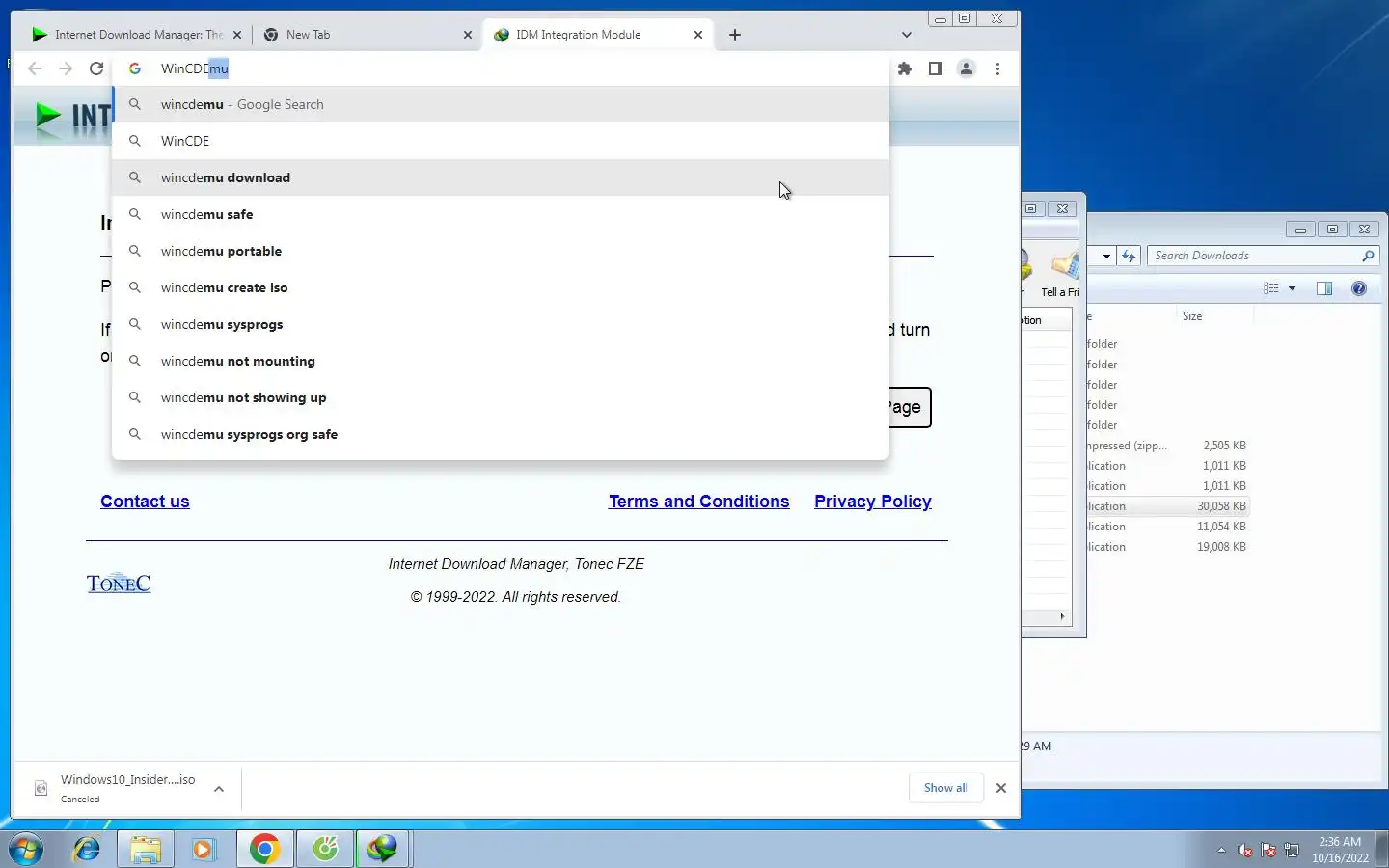Close the New Tab tab

point(468,35)
